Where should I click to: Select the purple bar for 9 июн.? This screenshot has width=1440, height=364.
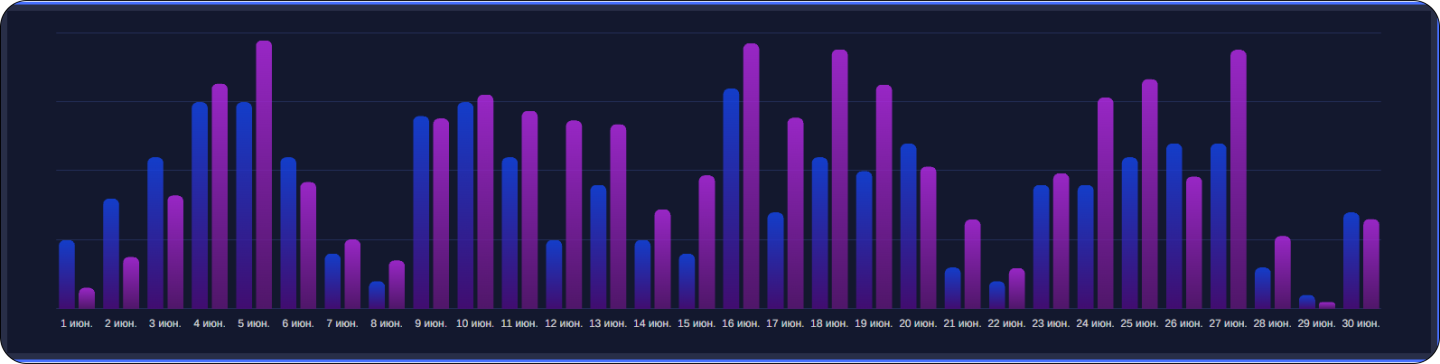tap(441, 213)
